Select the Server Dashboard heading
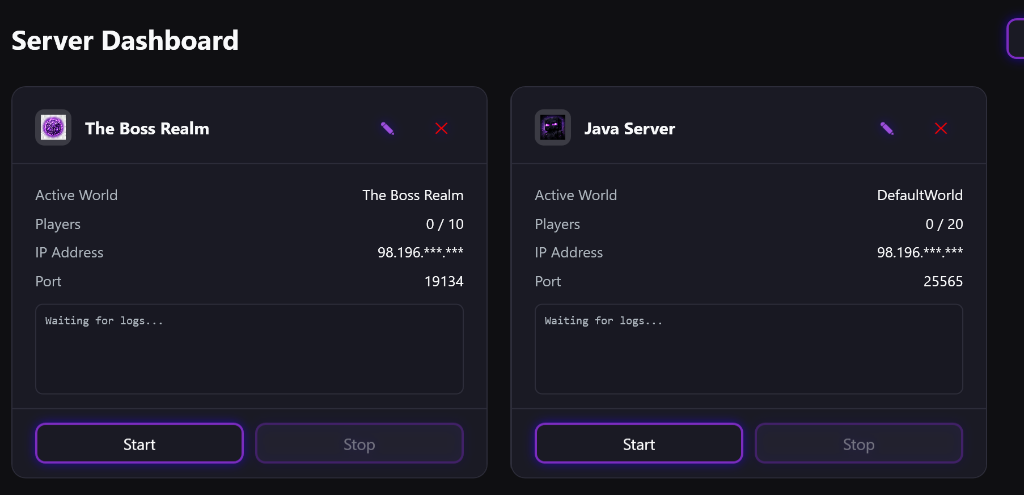Image resolution: width=1024 pixels, height=495 pixels. (x=125, y=40)
